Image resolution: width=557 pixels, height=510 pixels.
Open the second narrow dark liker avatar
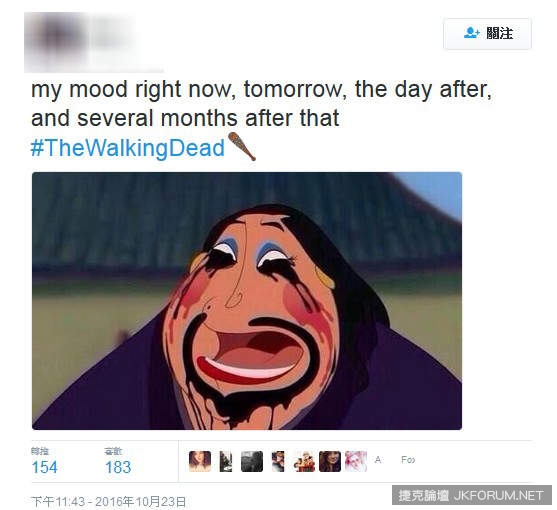(x=226, y=461)
